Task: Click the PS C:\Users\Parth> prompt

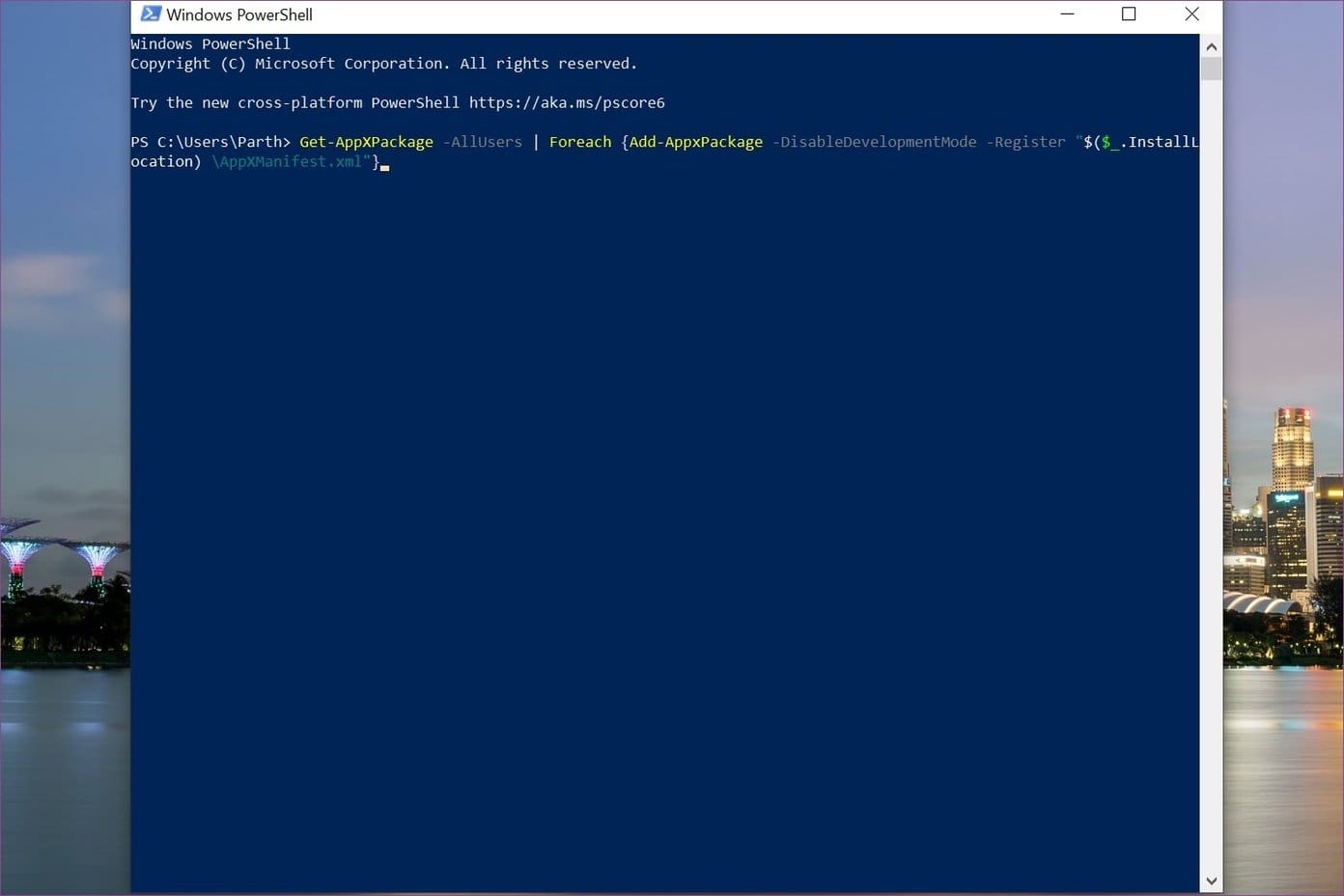Action: pyautogui.click(x=210, y=142)
